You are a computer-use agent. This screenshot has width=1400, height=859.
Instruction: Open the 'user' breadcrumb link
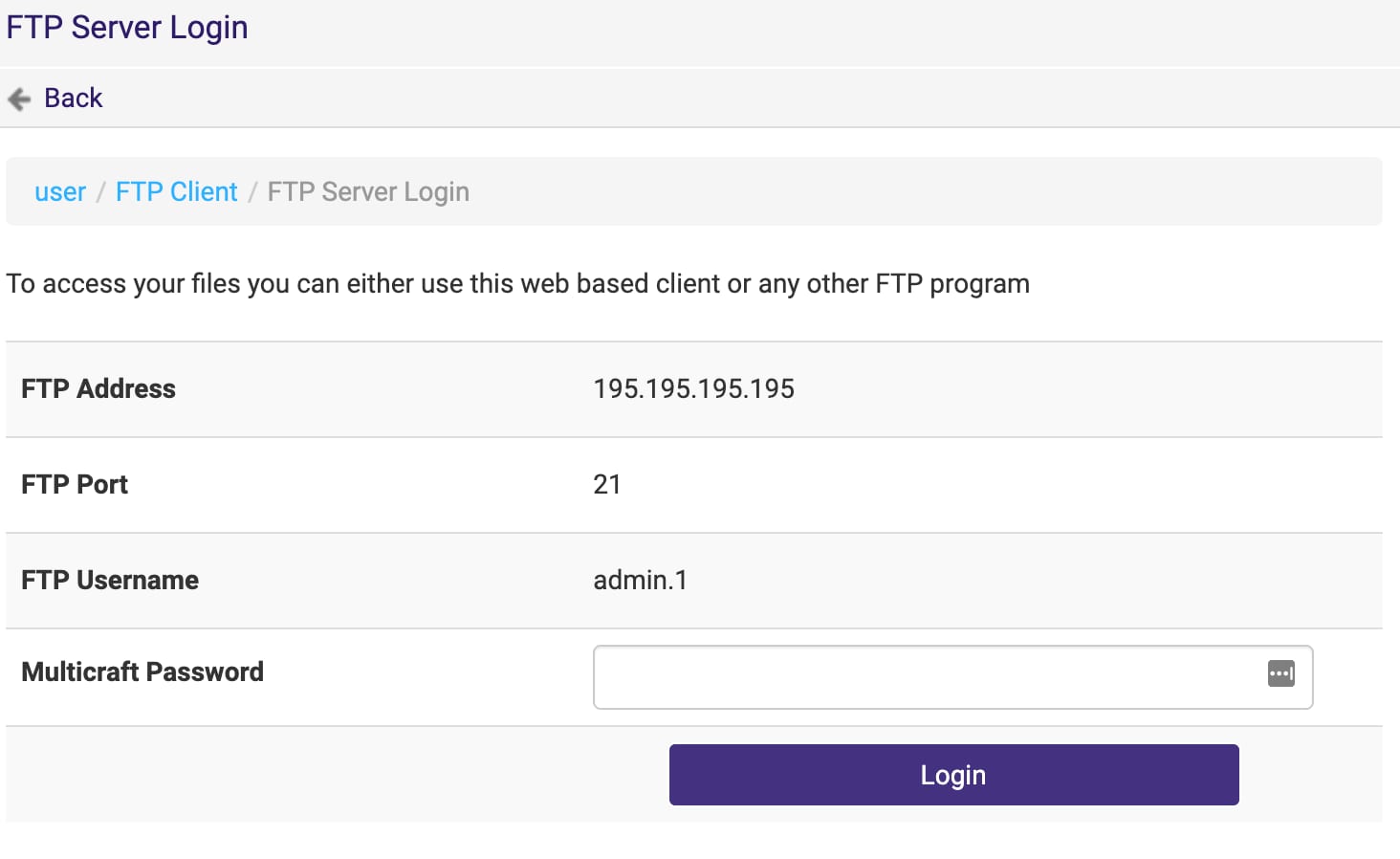60,192
